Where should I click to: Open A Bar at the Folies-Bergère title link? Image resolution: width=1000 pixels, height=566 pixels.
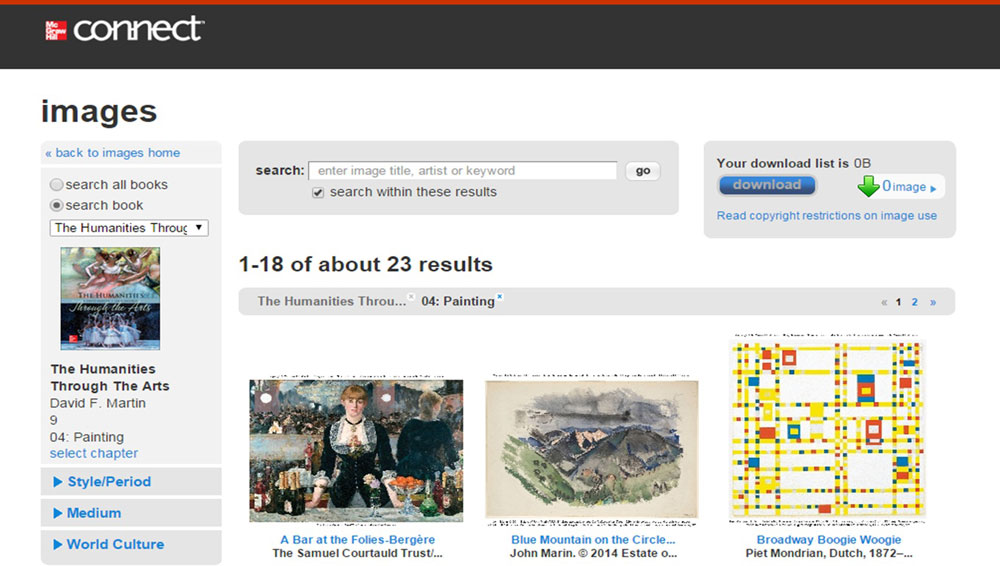click(x=357, y=540)
